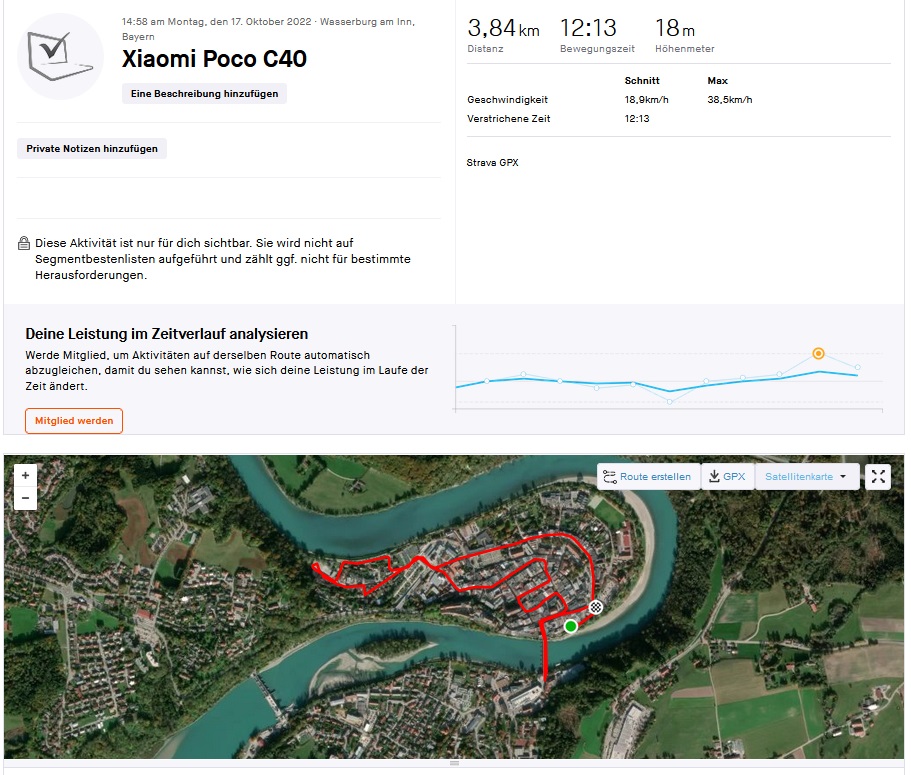Screen dimensions: 911x775
Task: Click the 'Strava GPX' label
Action: pyautogui.click(x=493, y=162)
